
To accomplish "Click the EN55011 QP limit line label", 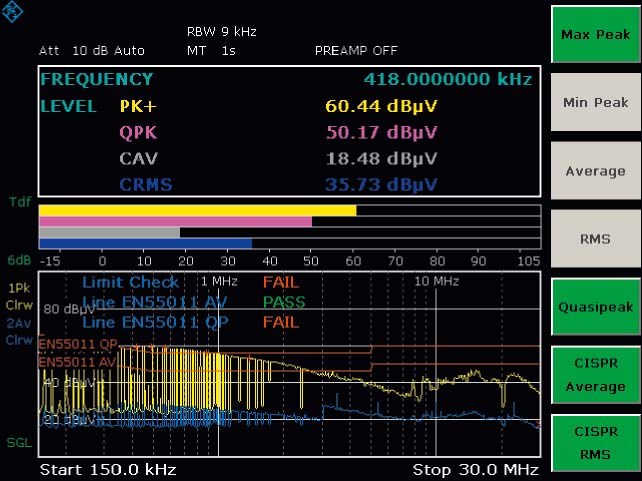I will [78, 344].
